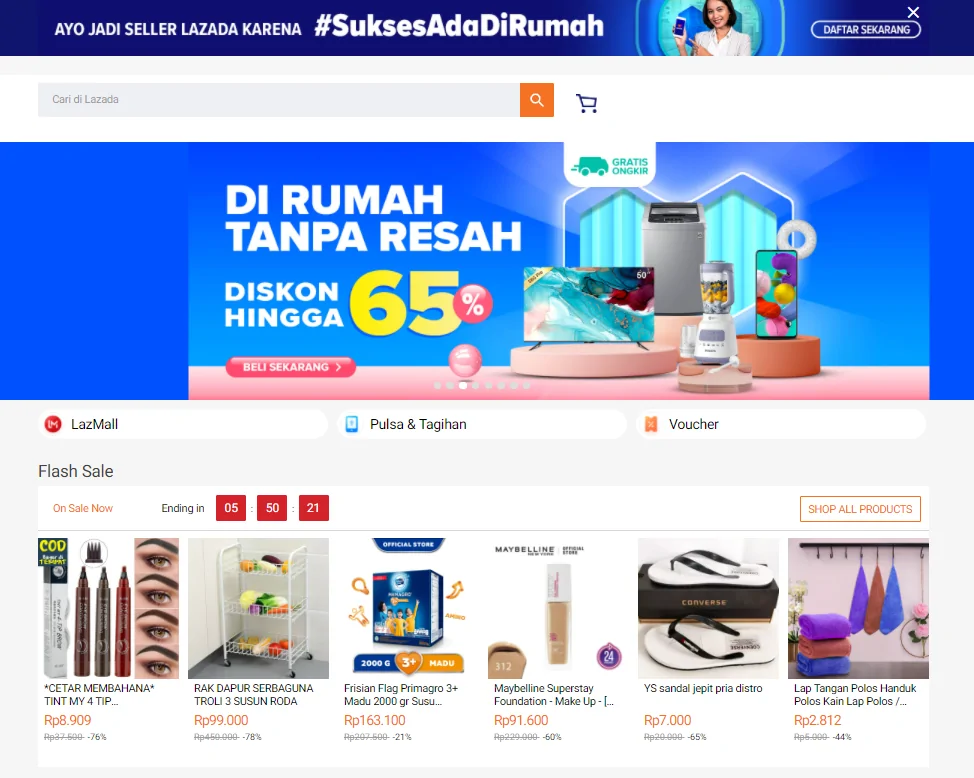Close the seller promo banner
The width and height of the screenshot is (974, 778).
point(913,12)
